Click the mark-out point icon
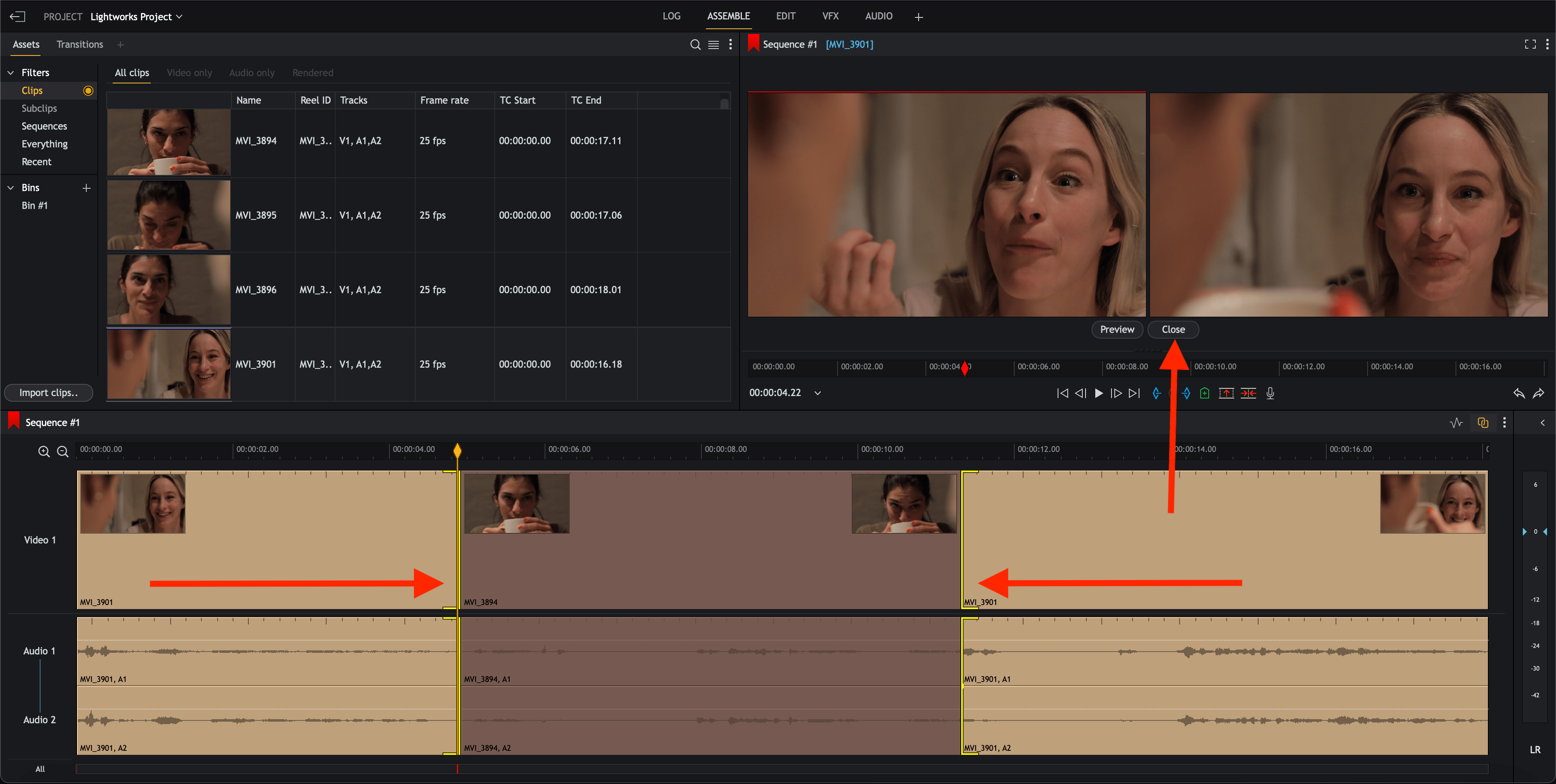 coord(1186,394)
